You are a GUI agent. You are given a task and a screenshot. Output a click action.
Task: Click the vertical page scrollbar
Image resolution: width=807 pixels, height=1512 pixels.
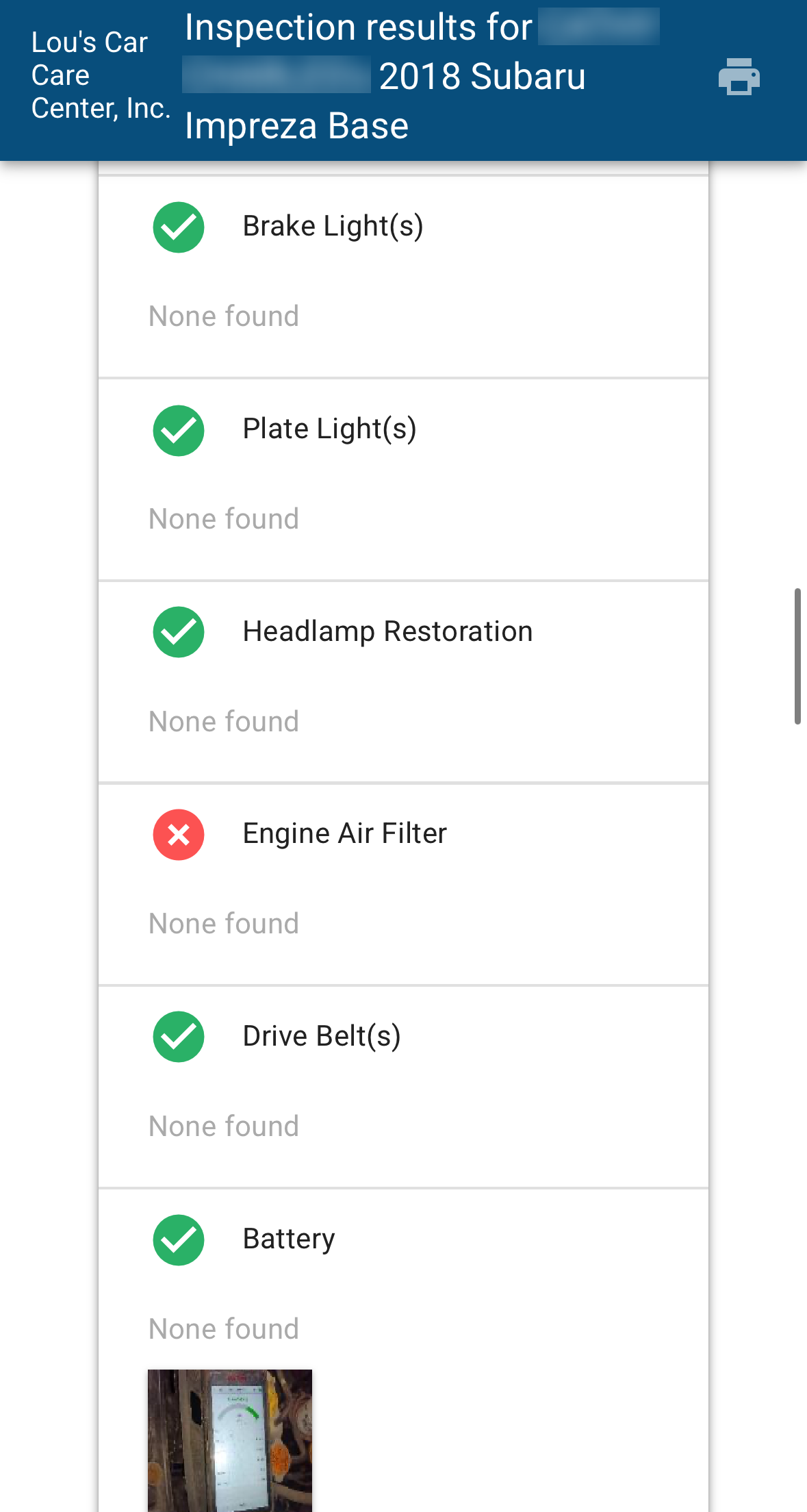[x=797, y=655]
